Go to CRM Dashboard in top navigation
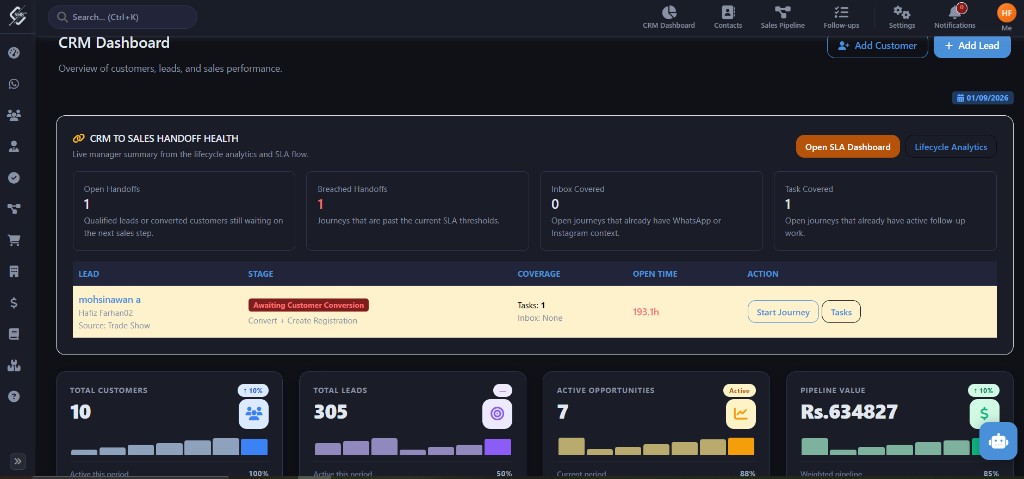Viewport: 1024px width, 479px height. click(669, 18)
